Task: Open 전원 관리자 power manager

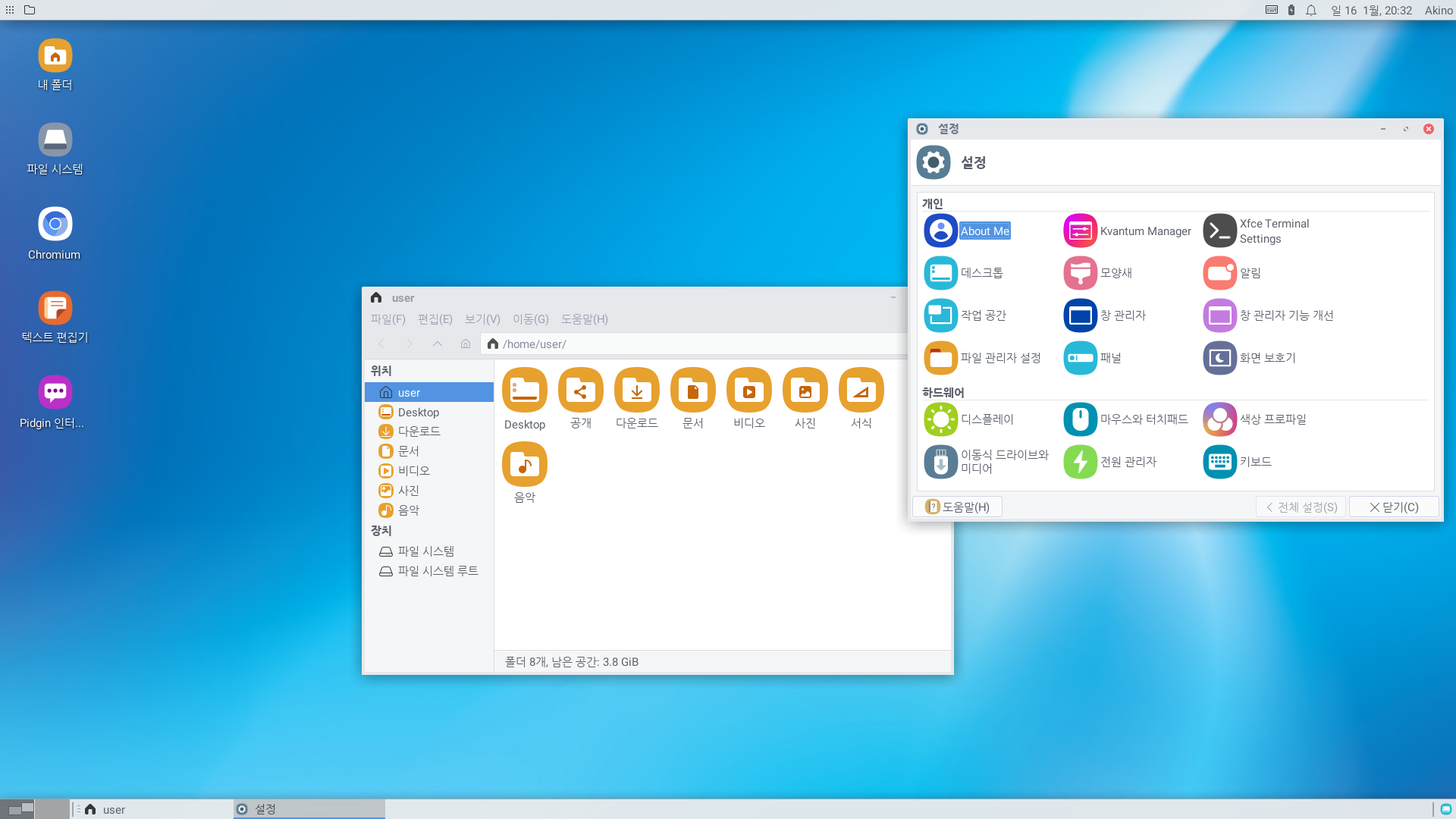Action: (1080, 462)
